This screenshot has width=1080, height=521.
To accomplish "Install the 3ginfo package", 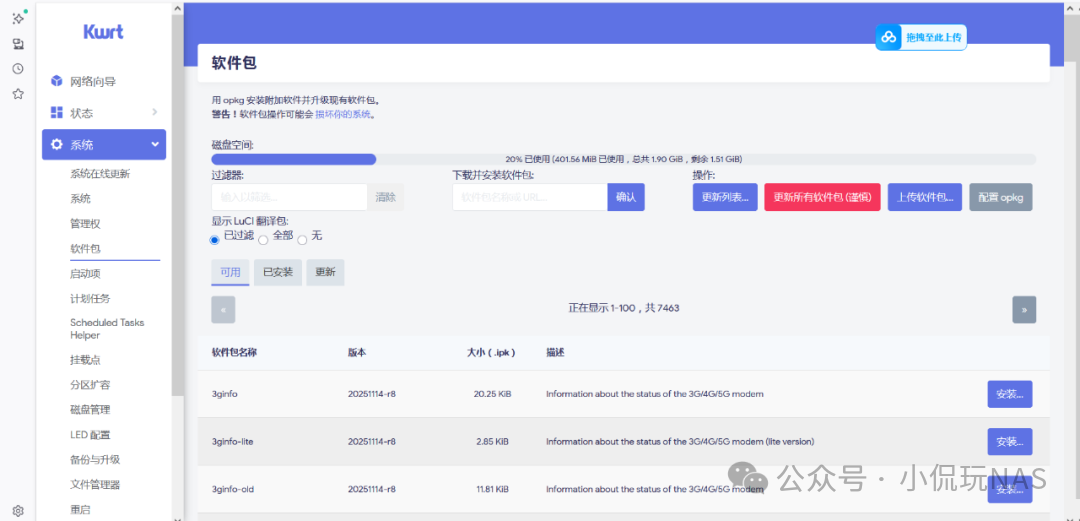I will pyautogui.click(x=1010, y=394).
